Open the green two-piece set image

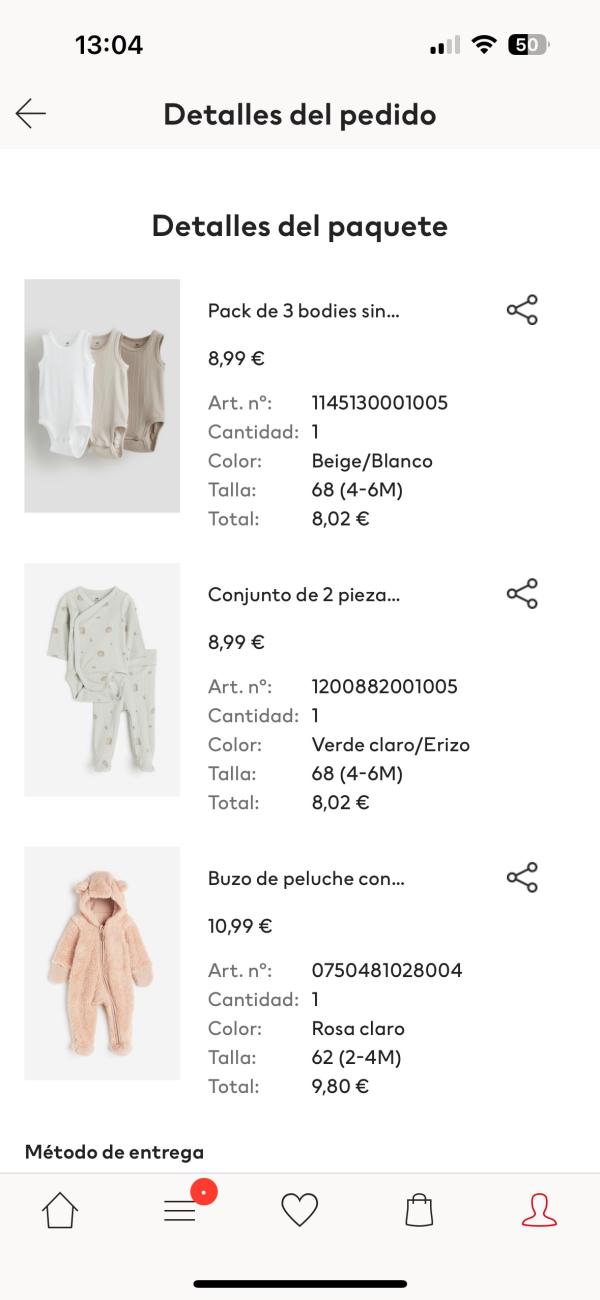tap(102, 680)
